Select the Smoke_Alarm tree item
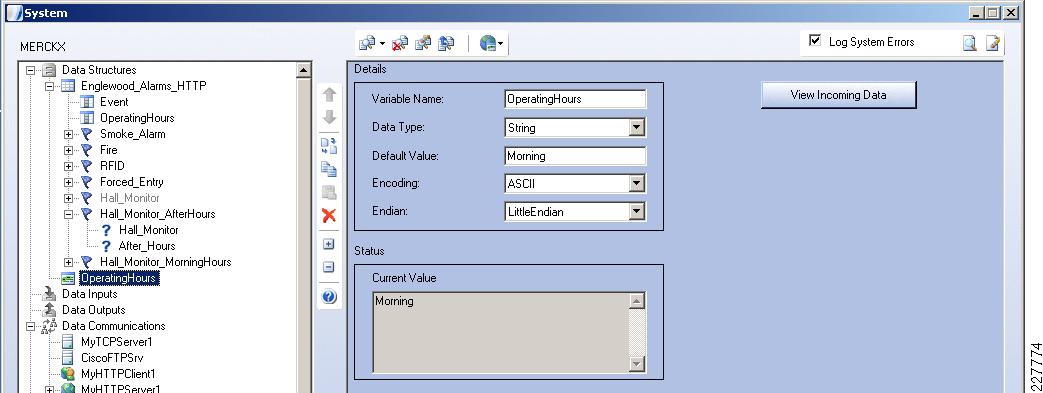 (132, 134)
